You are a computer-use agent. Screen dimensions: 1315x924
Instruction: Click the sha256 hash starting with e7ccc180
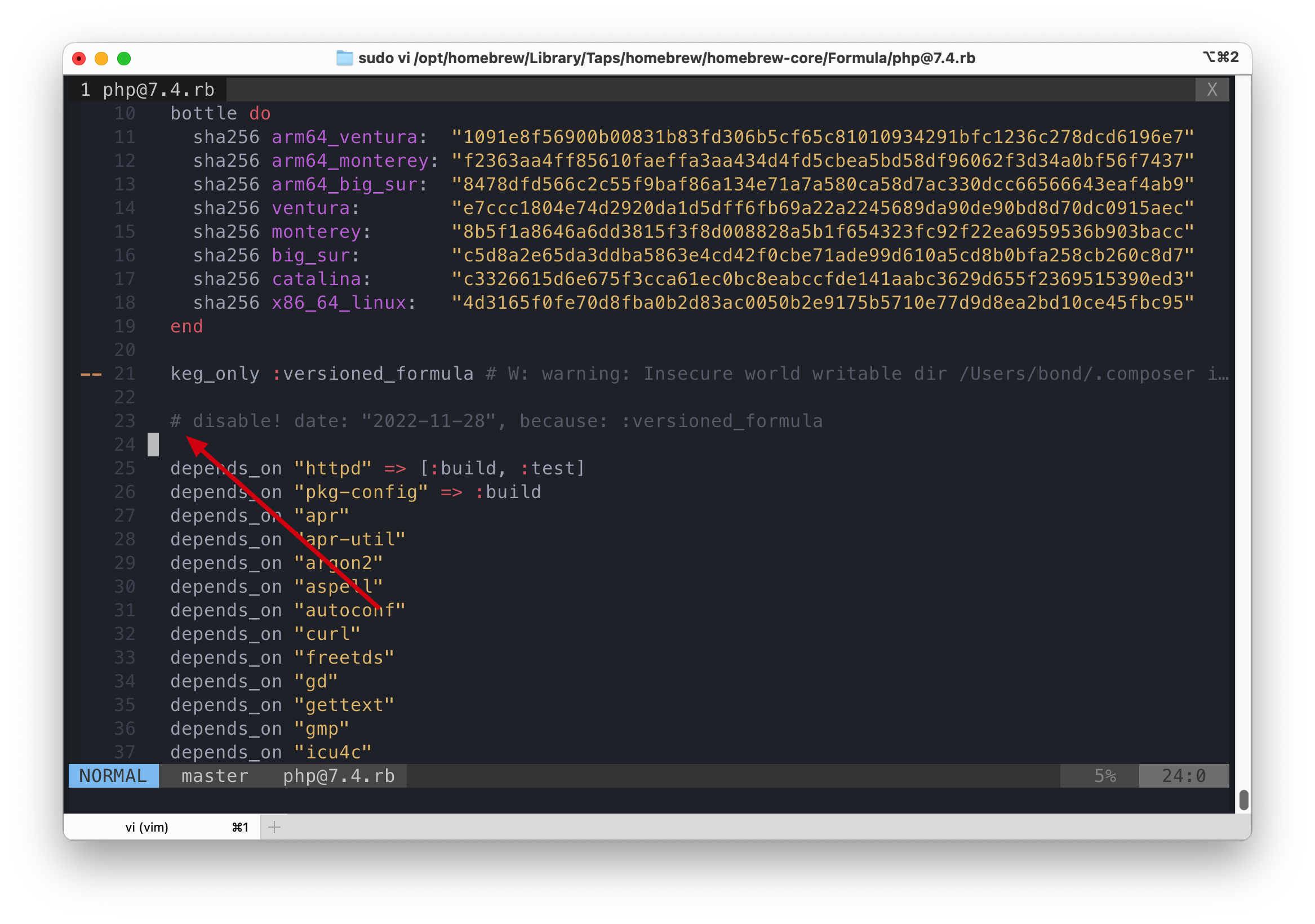coord(823,208)
